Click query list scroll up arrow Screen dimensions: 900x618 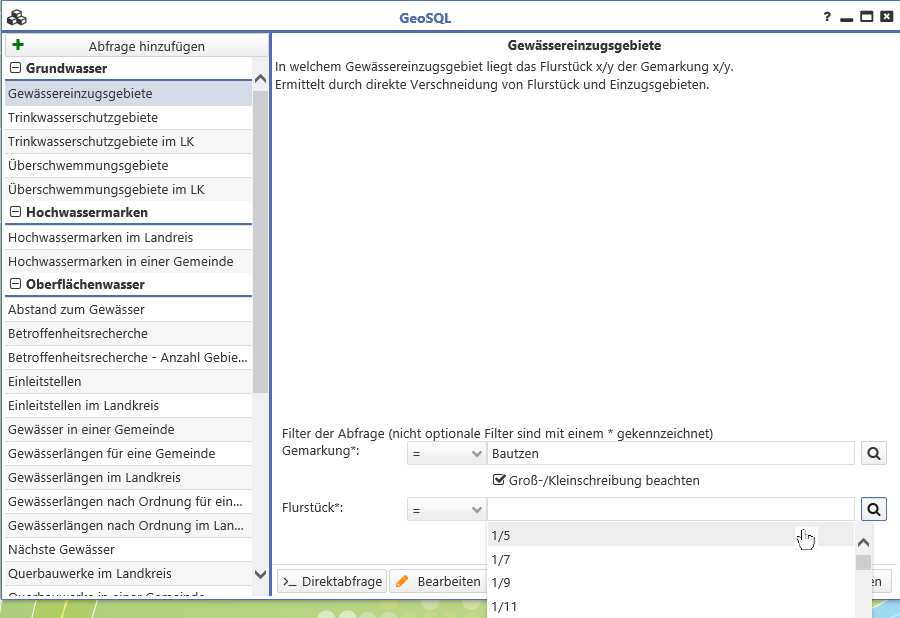pos(260,79)
